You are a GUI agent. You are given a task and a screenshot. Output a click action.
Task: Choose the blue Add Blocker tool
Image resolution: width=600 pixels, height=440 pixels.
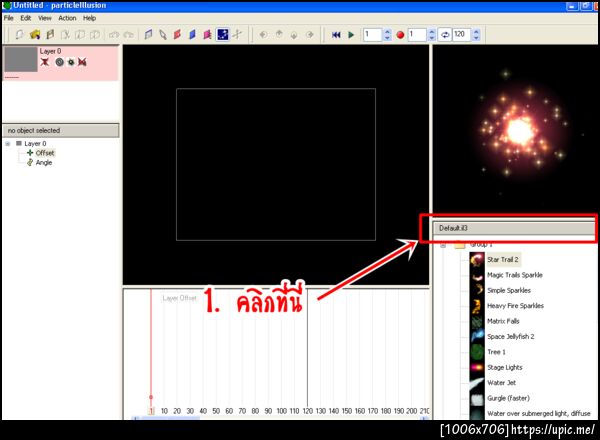click(192, 35)
